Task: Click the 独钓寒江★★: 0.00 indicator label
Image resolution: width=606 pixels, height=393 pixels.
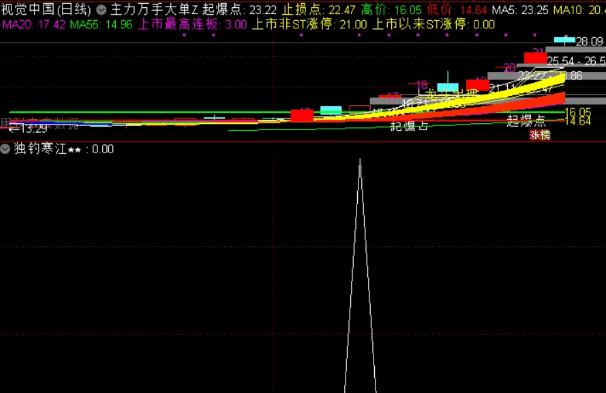Action: [64, 149]
